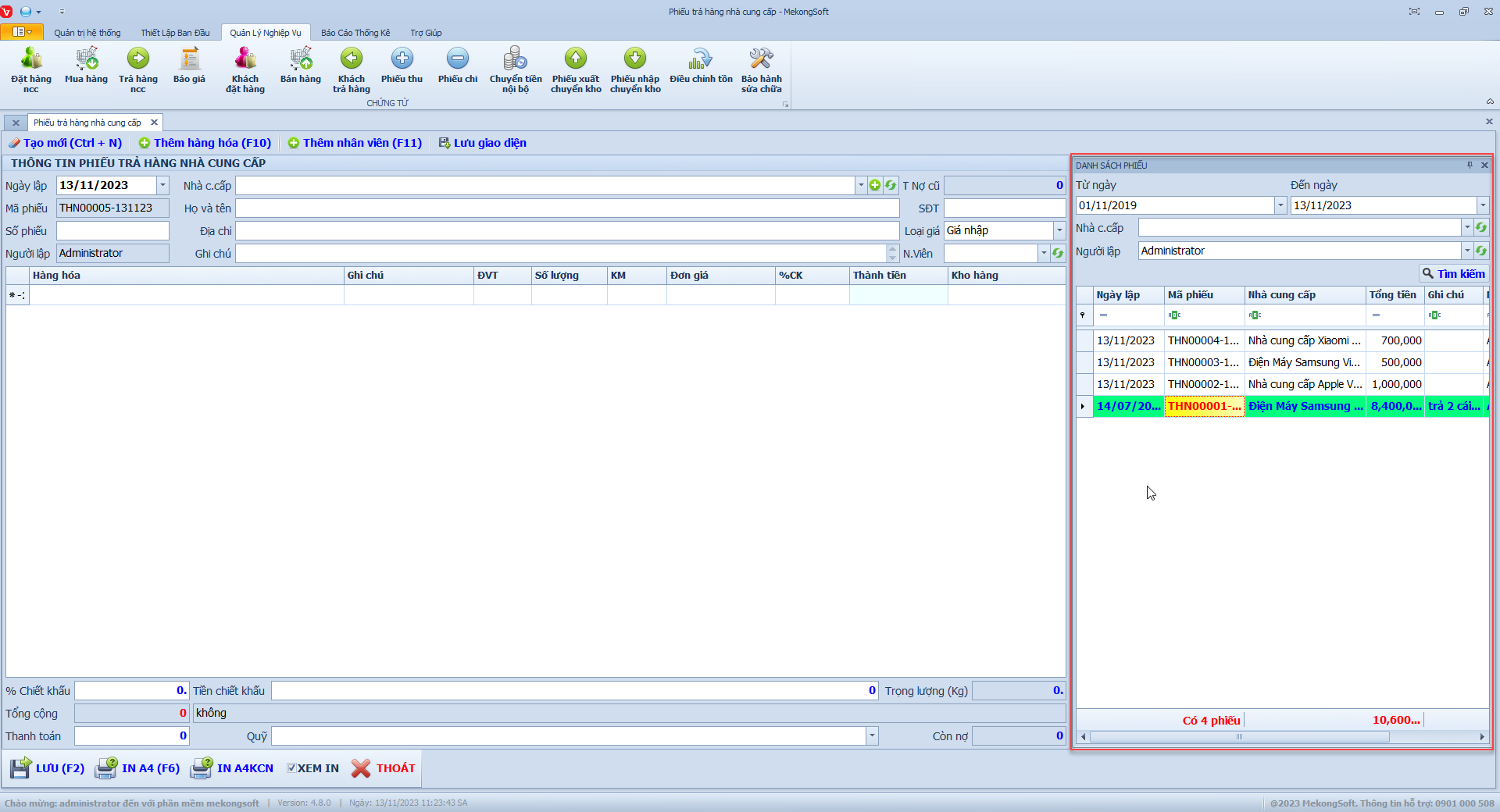The image size is (1500, 812).
Task: Open the Loại giá dropdown
Action: coord(1059,230)
